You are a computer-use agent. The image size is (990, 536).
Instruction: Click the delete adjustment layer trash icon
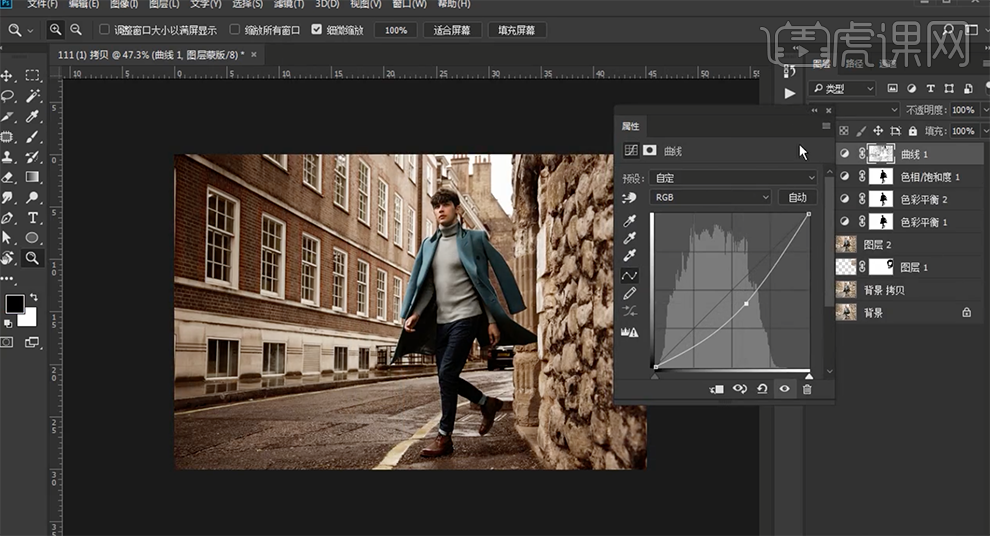point(807,389)
